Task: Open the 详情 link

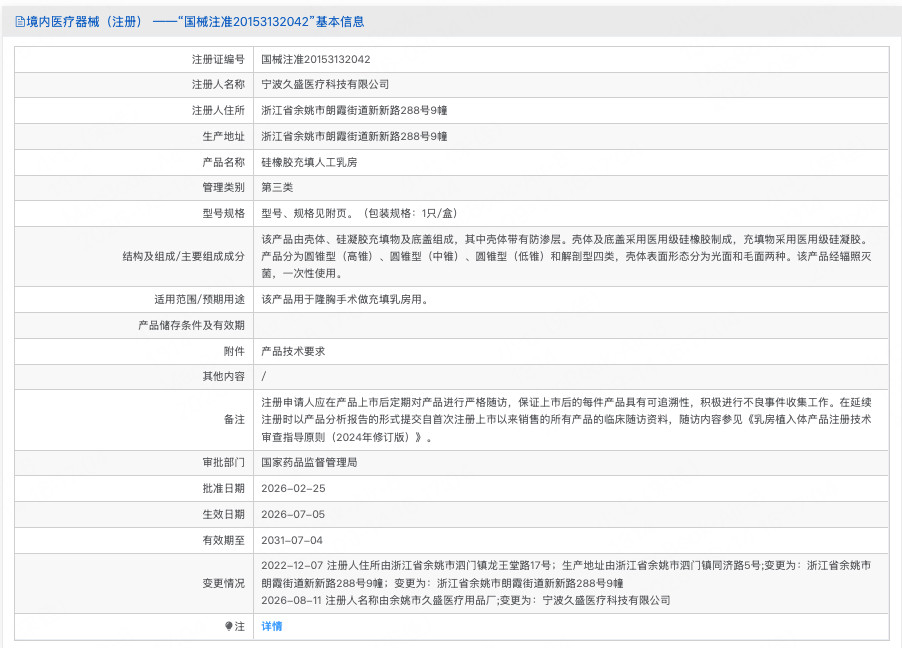Action: (x=272, y=626)
